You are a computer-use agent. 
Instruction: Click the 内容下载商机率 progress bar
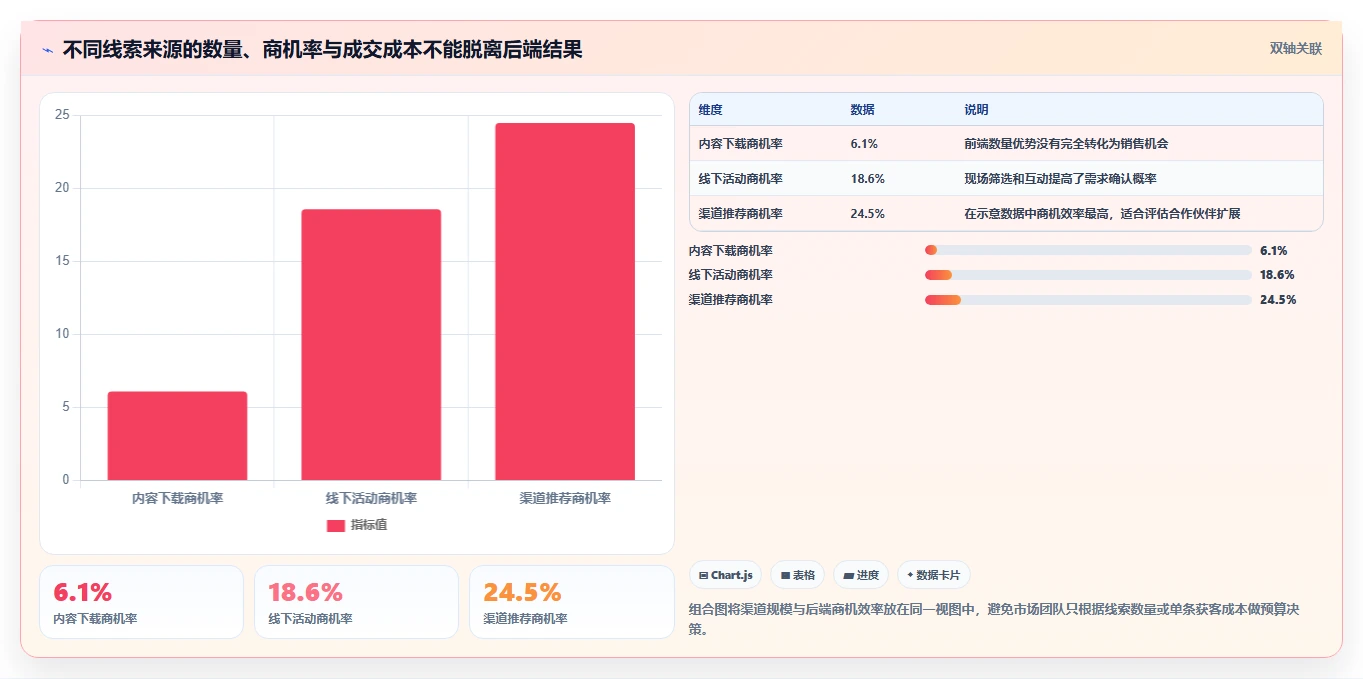(1088, 250)
